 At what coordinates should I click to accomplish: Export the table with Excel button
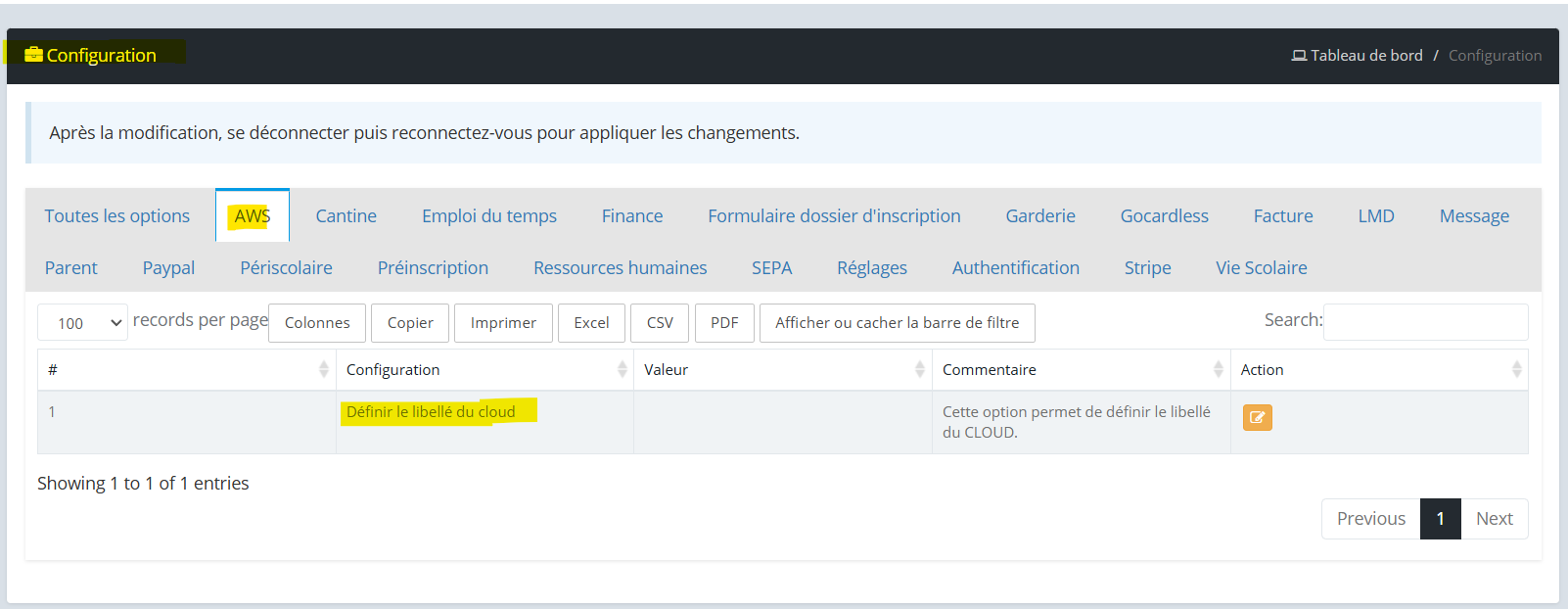coord(591,322)
